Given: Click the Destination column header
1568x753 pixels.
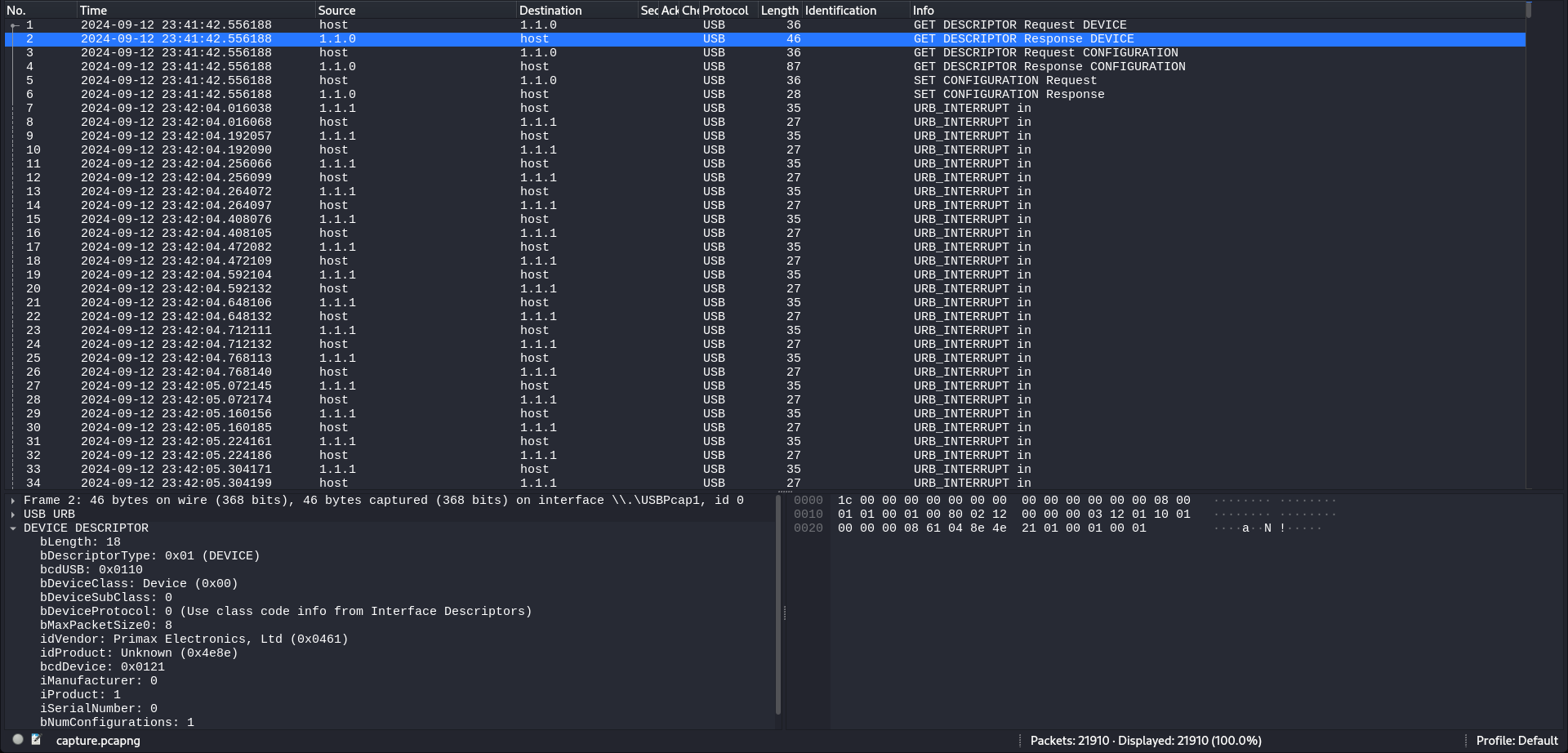Looking at the screenshot, I should point(550,11).
